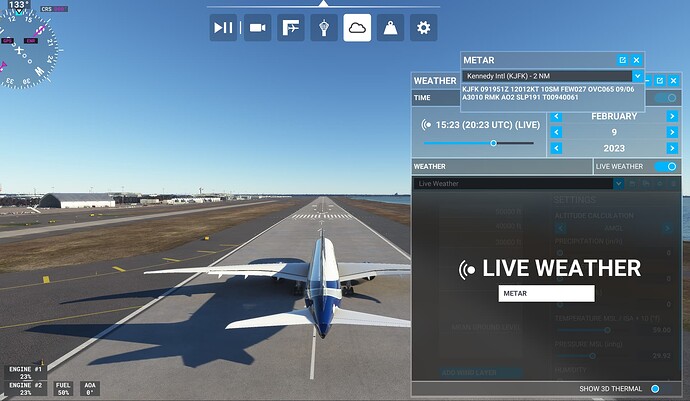Click the compass heading indicator 133°
Viewport: 690px width, 401px height.
(x=19, y=5)
